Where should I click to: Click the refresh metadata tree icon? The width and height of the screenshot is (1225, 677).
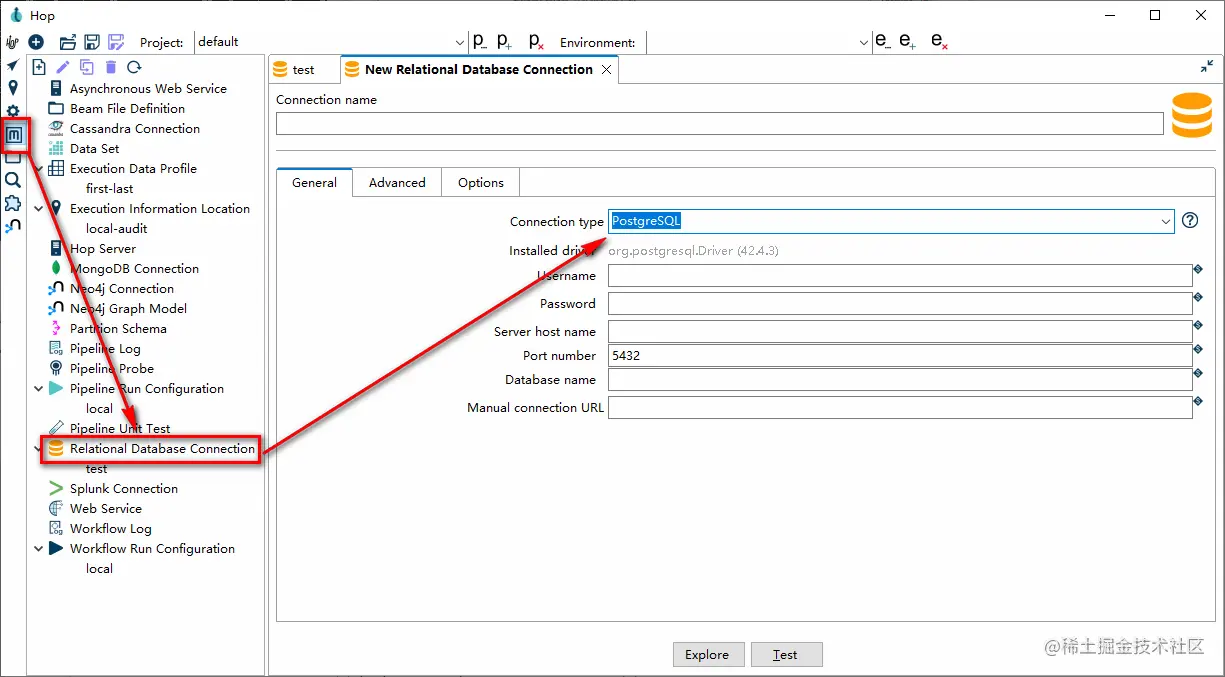[x=134, y=67]
